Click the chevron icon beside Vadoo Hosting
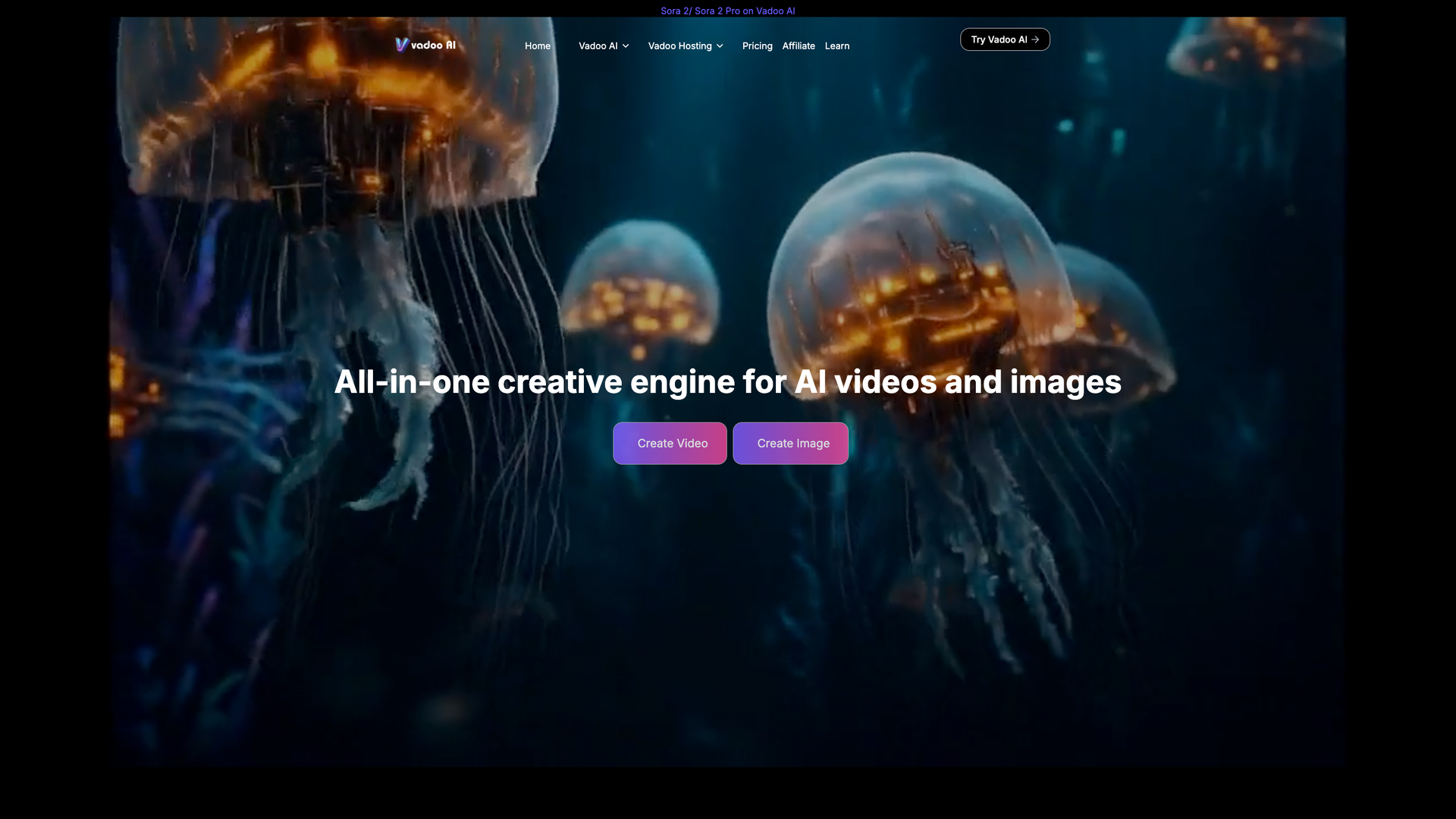The image size is (1456, 819). [719, 45]
